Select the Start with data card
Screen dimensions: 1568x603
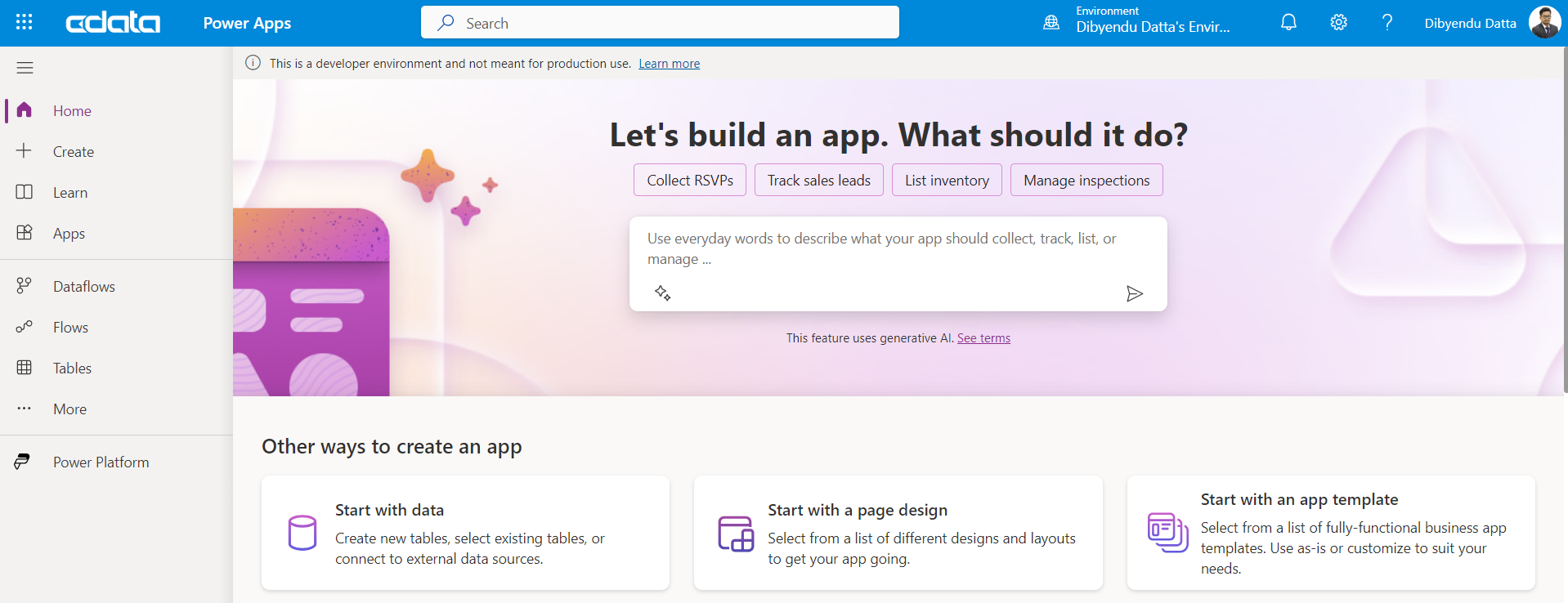465,533
